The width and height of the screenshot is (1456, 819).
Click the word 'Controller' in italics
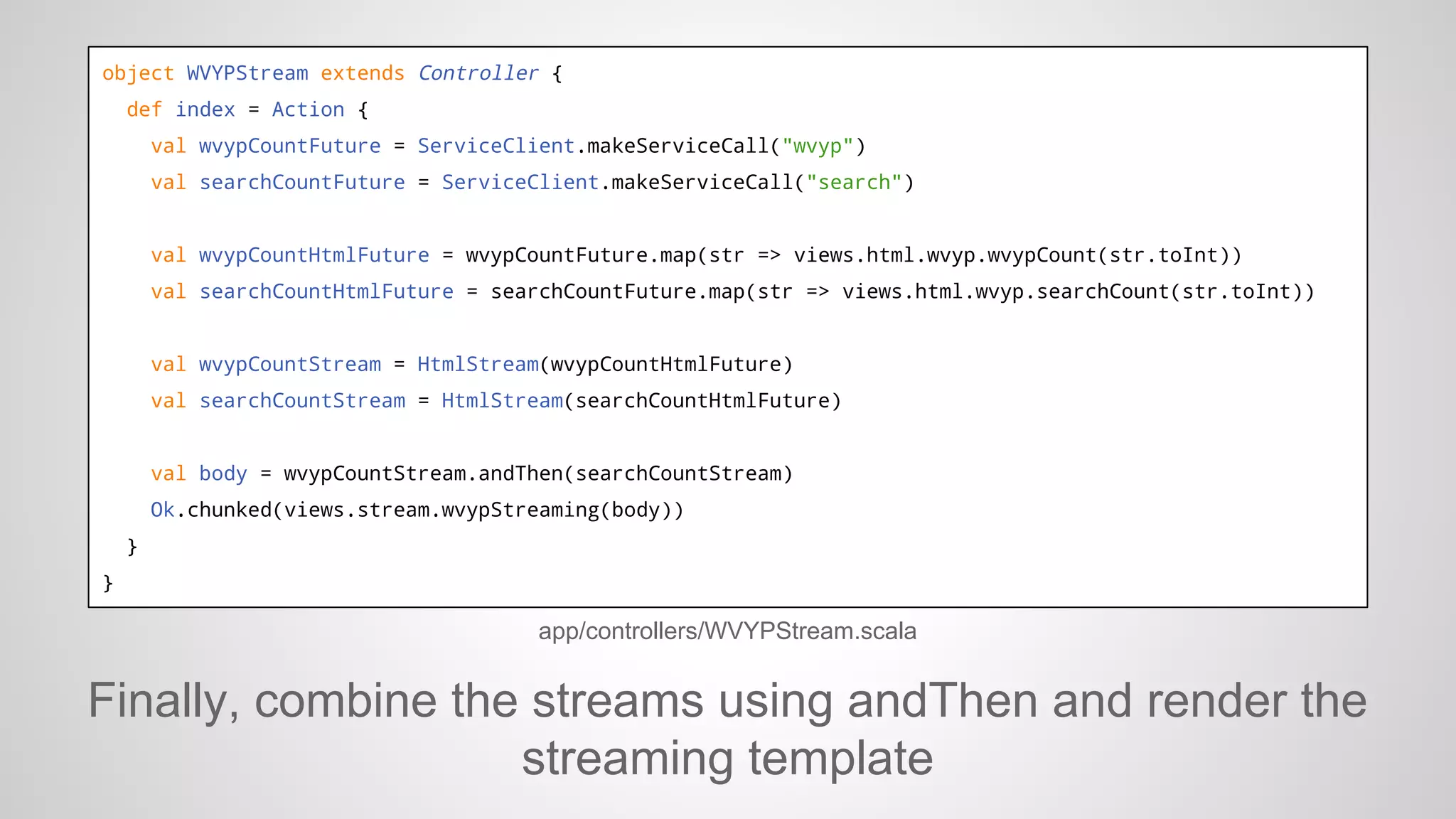tap(478, 73)
